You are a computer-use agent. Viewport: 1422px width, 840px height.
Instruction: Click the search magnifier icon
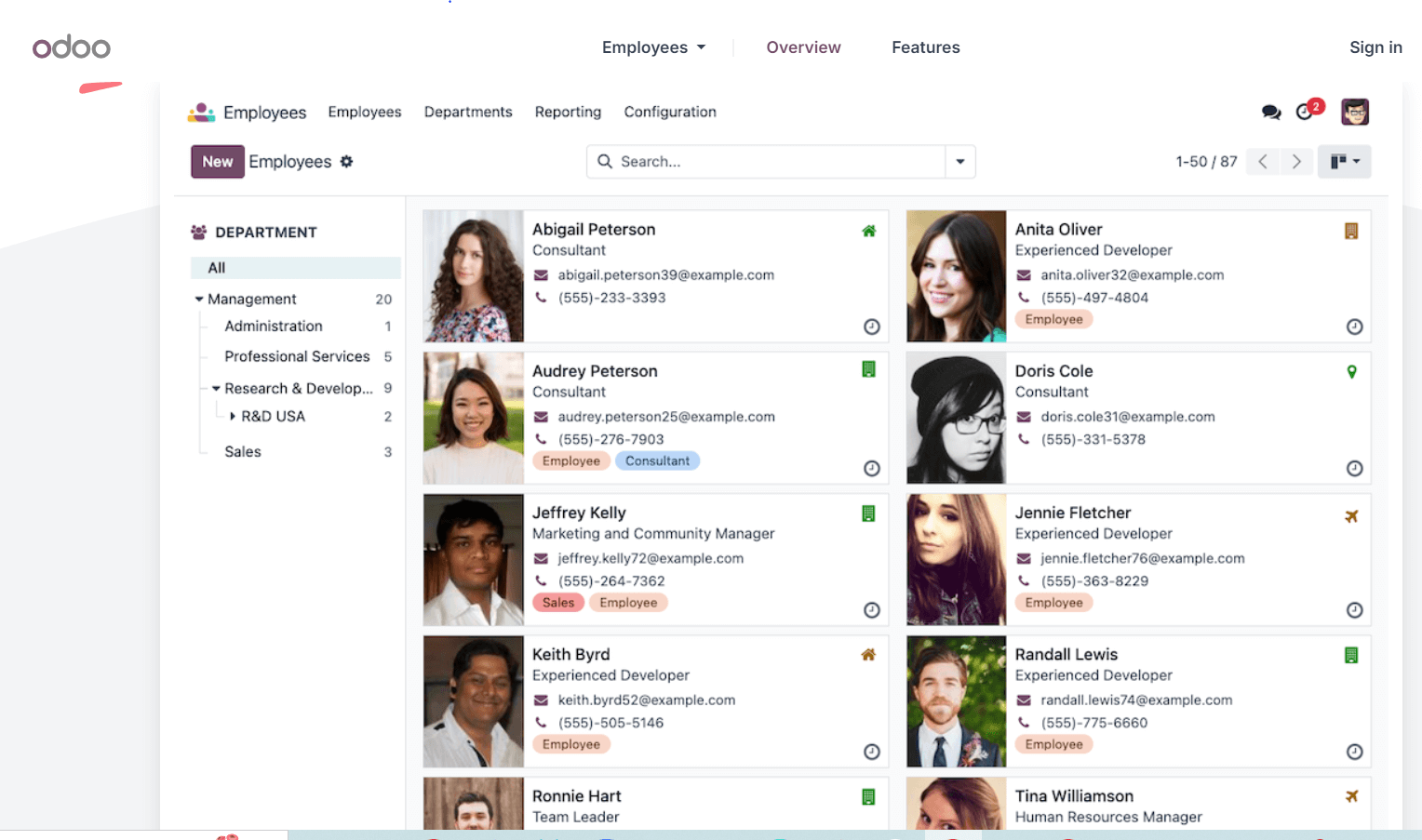point(605,162)
